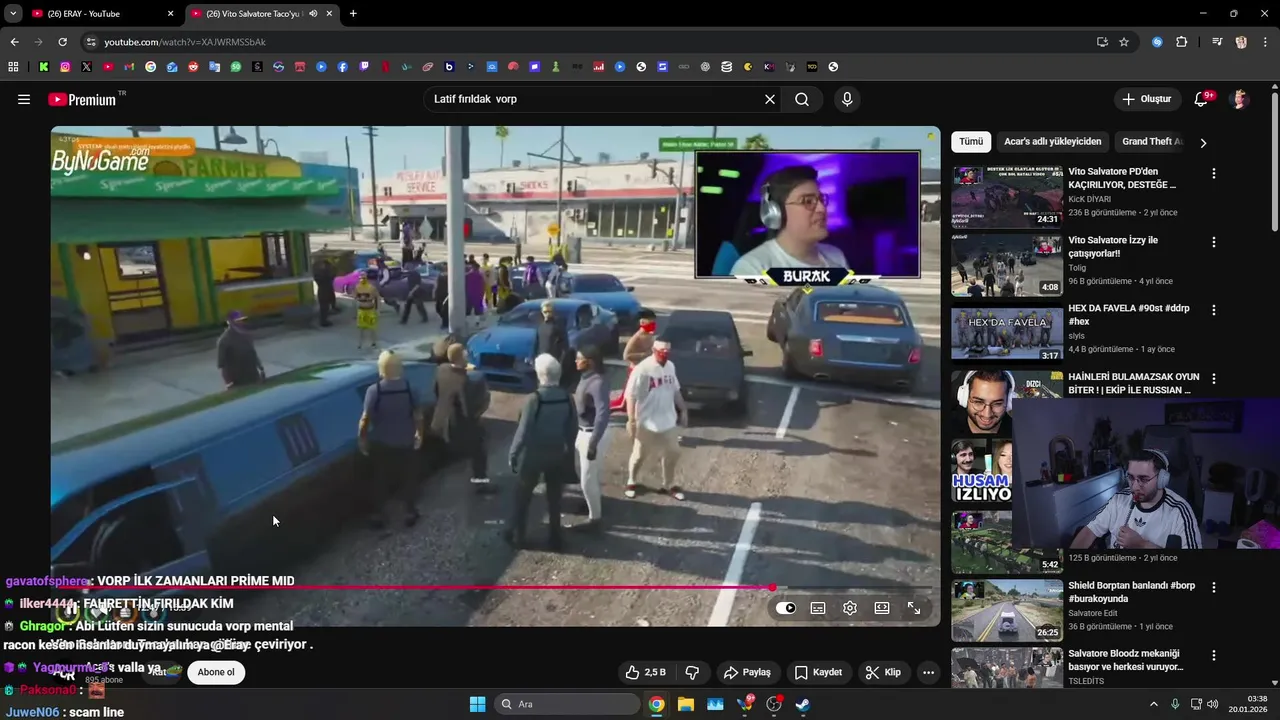Open options for HEX DA FAVELA video
Image resolution: width=1280 pixels, height=720 pixels.
[1214, 310]
